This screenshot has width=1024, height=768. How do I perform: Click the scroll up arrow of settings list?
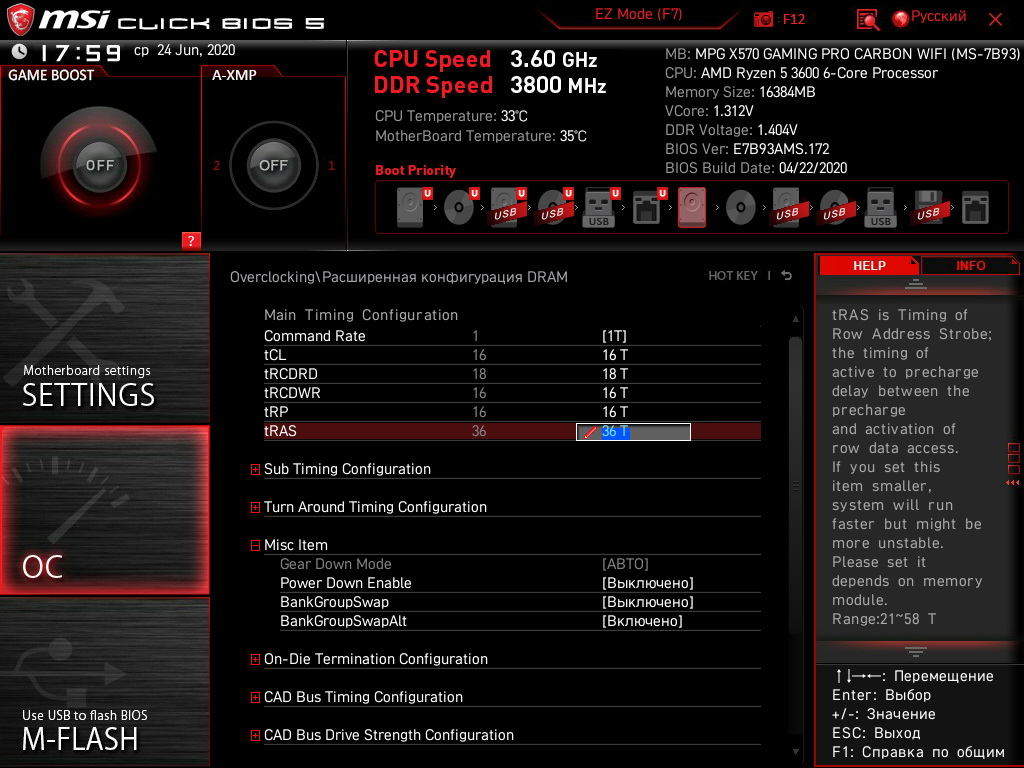(x=795, y=319)
